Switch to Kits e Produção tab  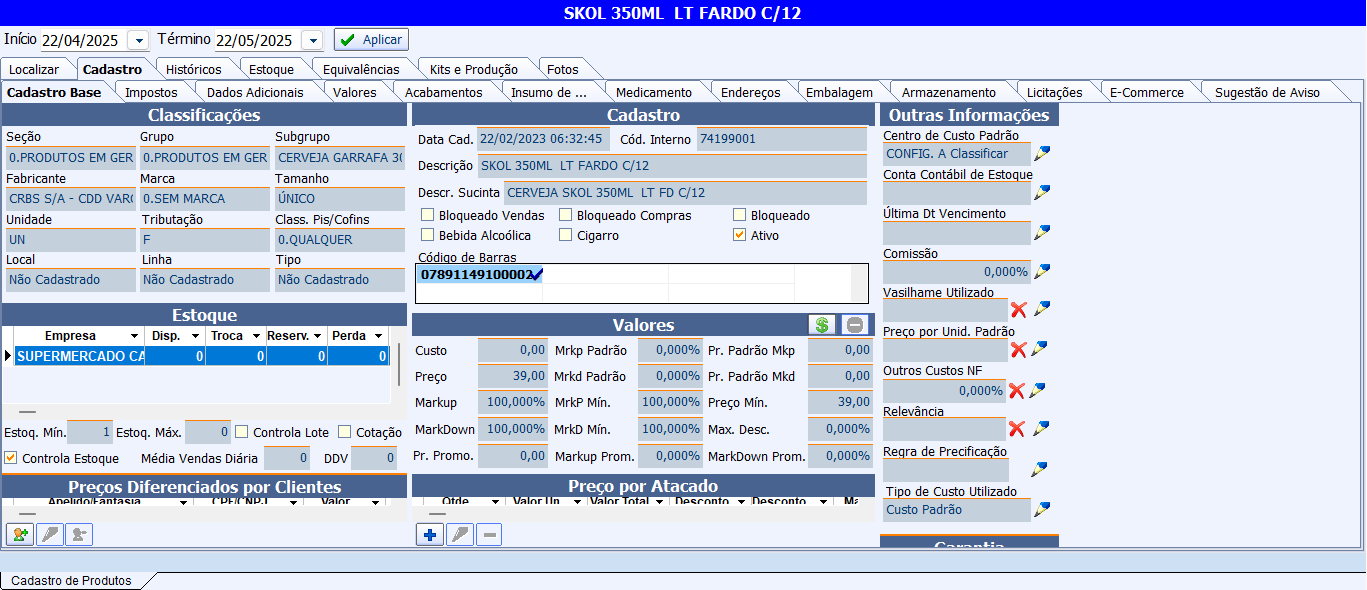tap(474, 69)
